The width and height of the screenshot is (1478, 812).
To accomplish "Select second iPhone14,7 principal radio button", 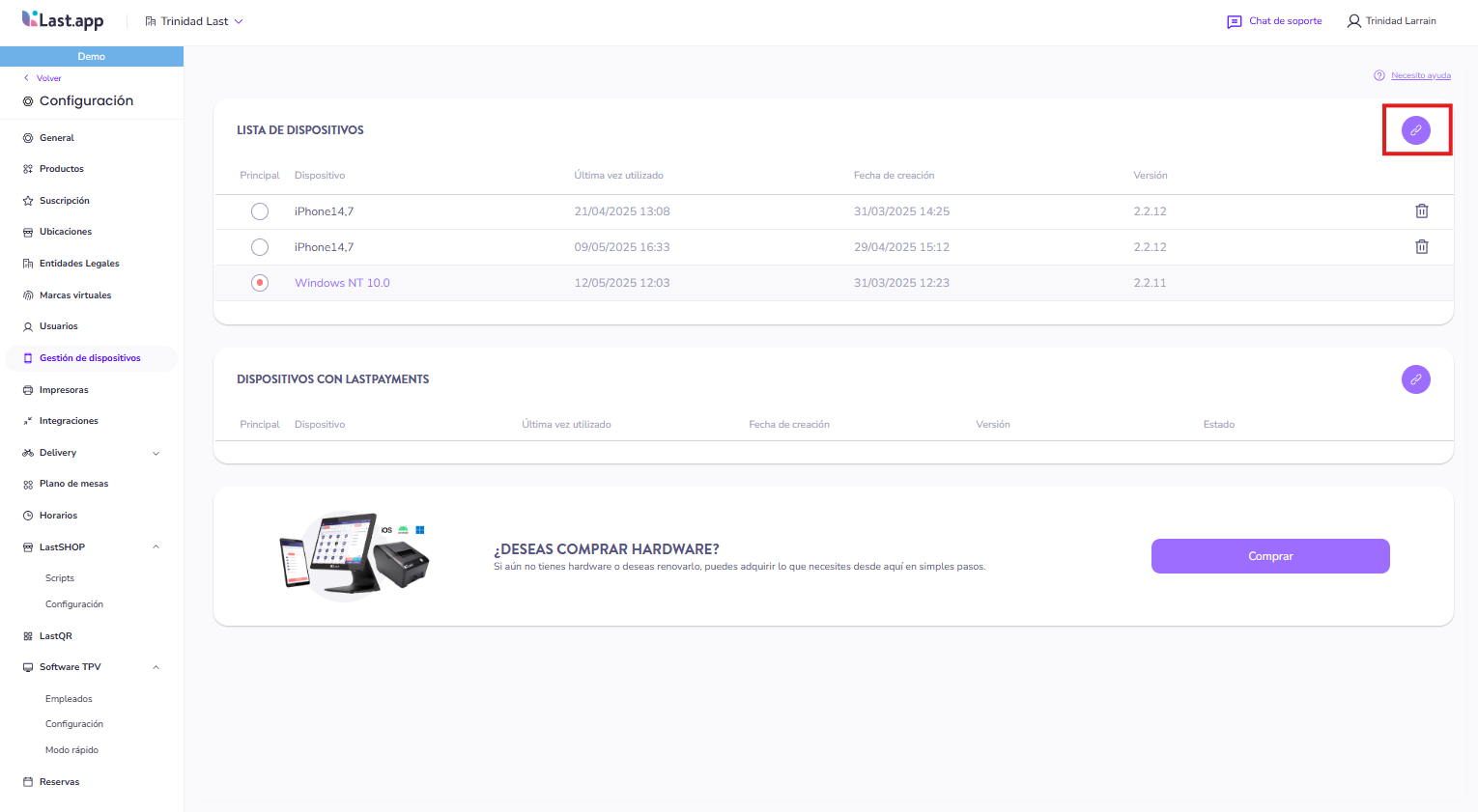I will tap(260, 247).
